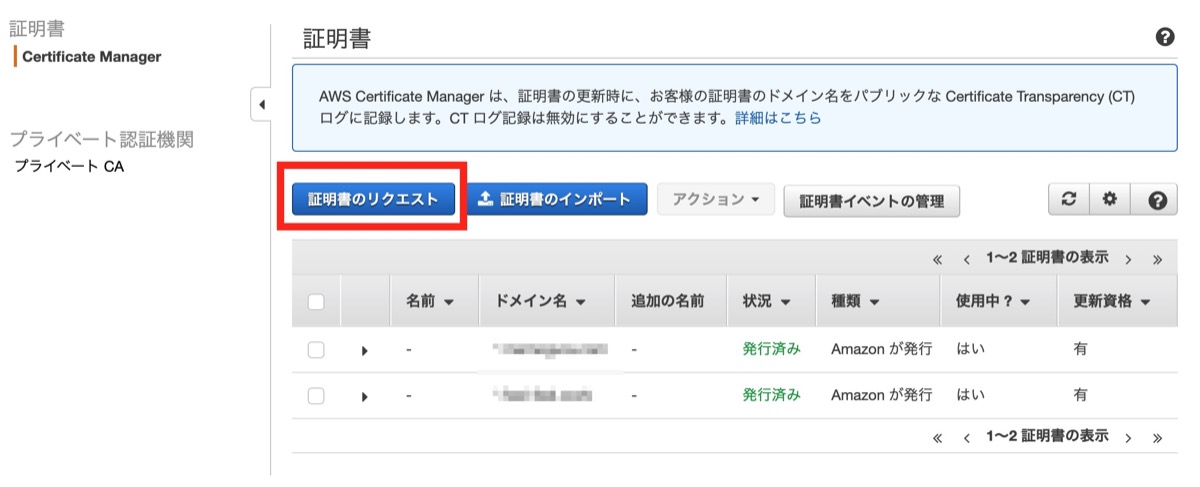This screenshot has width=1200, height=487.
Task: Go to next page in top pagination
Action: click(1128, 260)
